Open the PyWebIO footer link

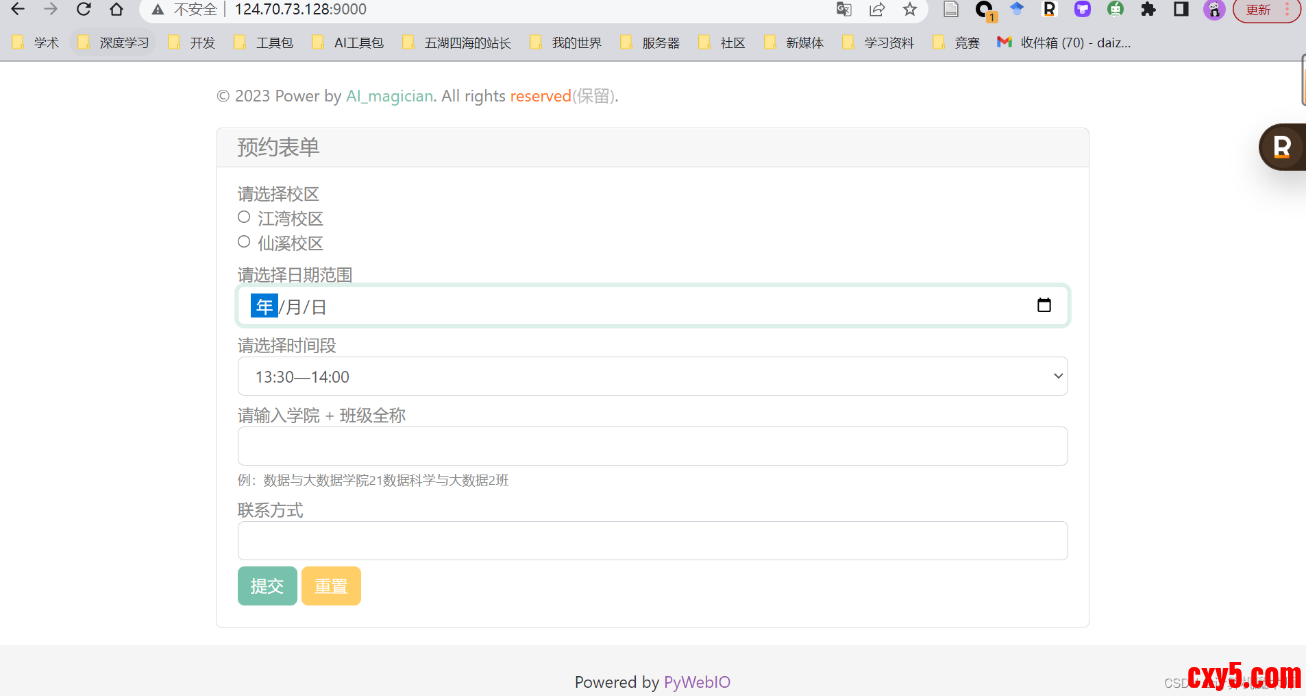tap(697, 682)
